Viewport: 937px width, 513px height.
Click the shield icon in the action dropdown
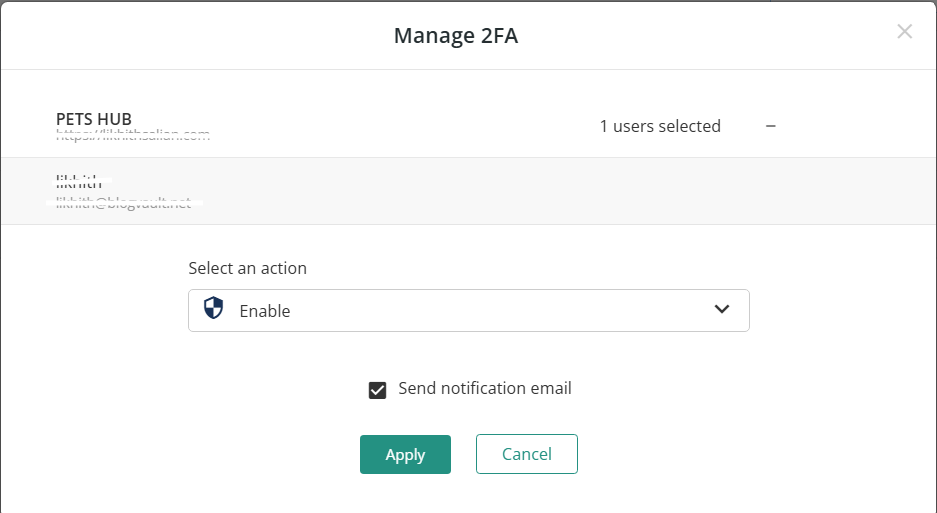point(213,309)
